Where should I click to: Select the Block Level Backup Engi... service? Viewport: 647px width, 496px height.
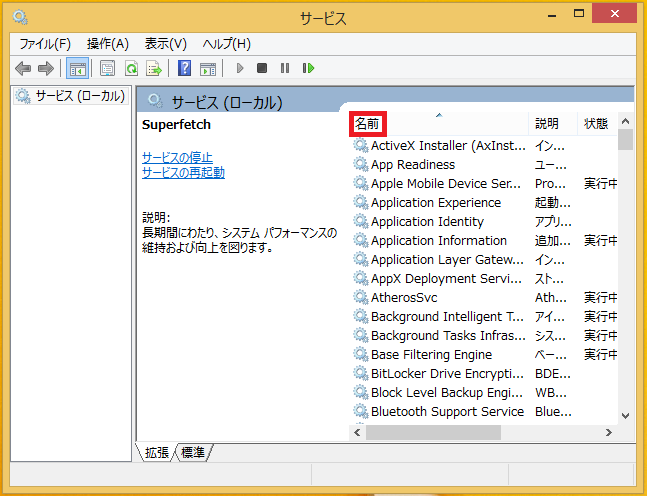tap(447, 392)
